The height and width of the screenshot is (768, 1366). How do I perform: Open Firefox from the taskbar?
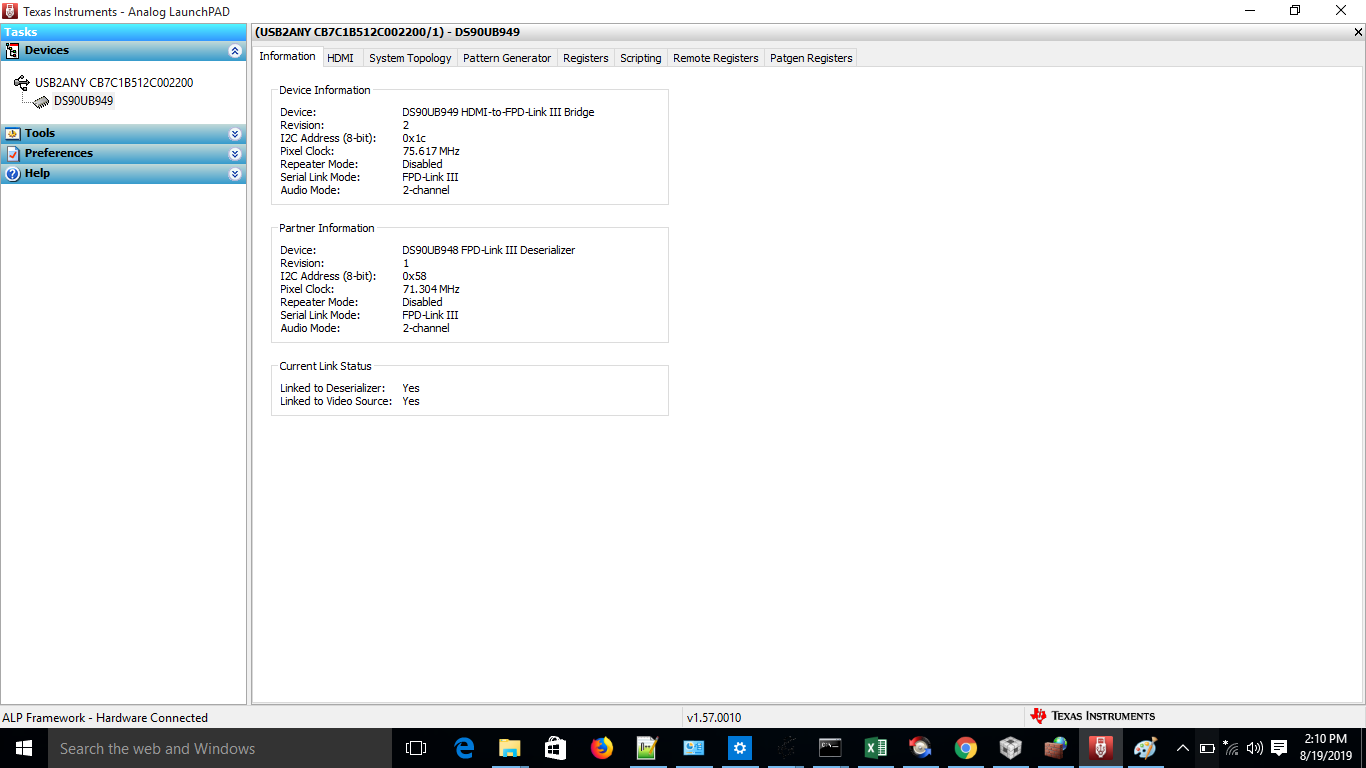601,748
